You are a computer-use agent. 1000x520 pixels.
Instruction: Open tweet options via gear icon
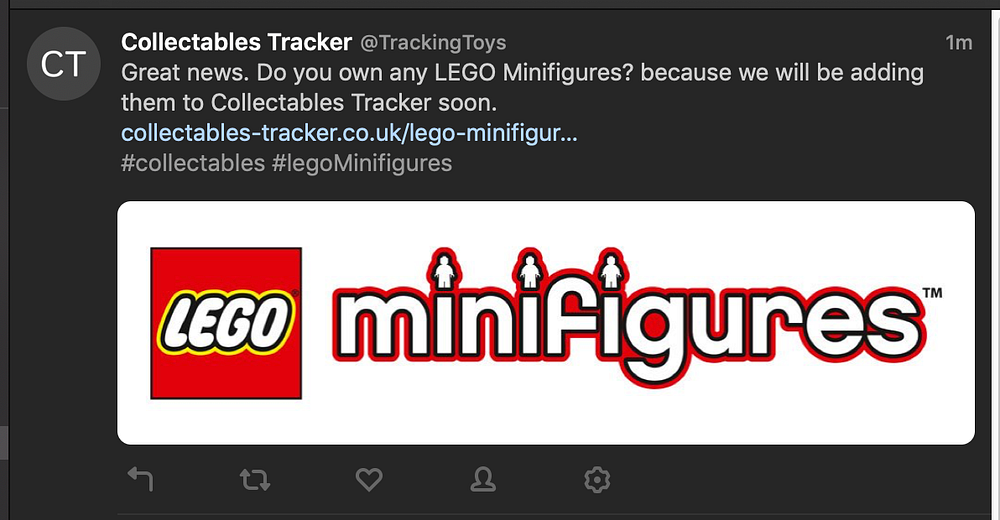[x=597, y=480]
